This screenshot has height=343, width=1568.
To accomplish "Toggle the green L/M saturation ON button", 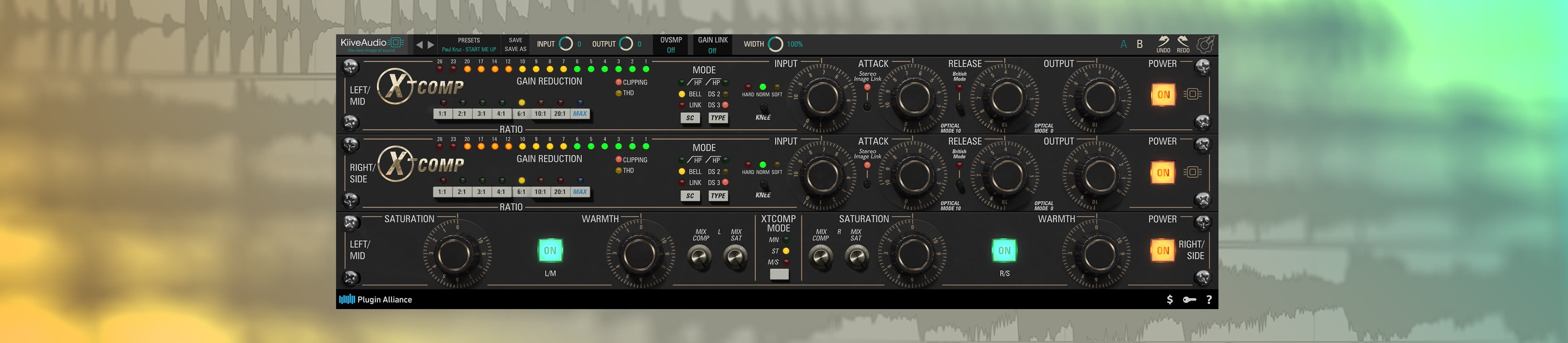I will (550, 250).
